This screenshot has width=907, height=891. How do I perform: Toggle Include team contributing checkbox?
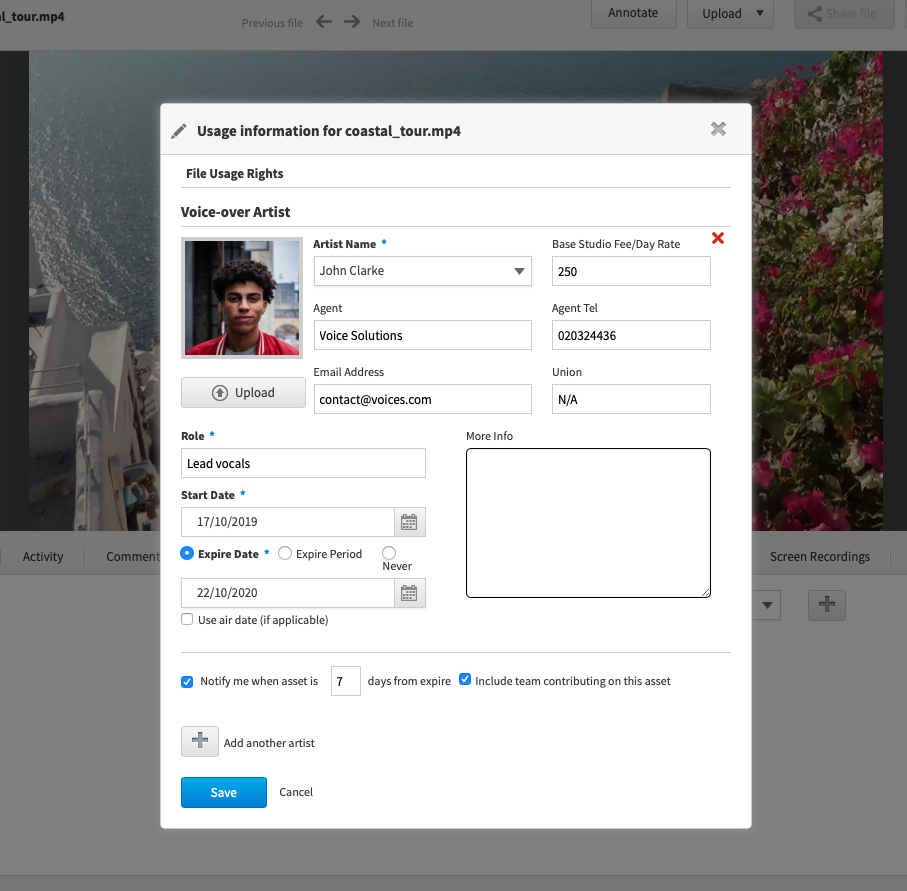[464, 679]
